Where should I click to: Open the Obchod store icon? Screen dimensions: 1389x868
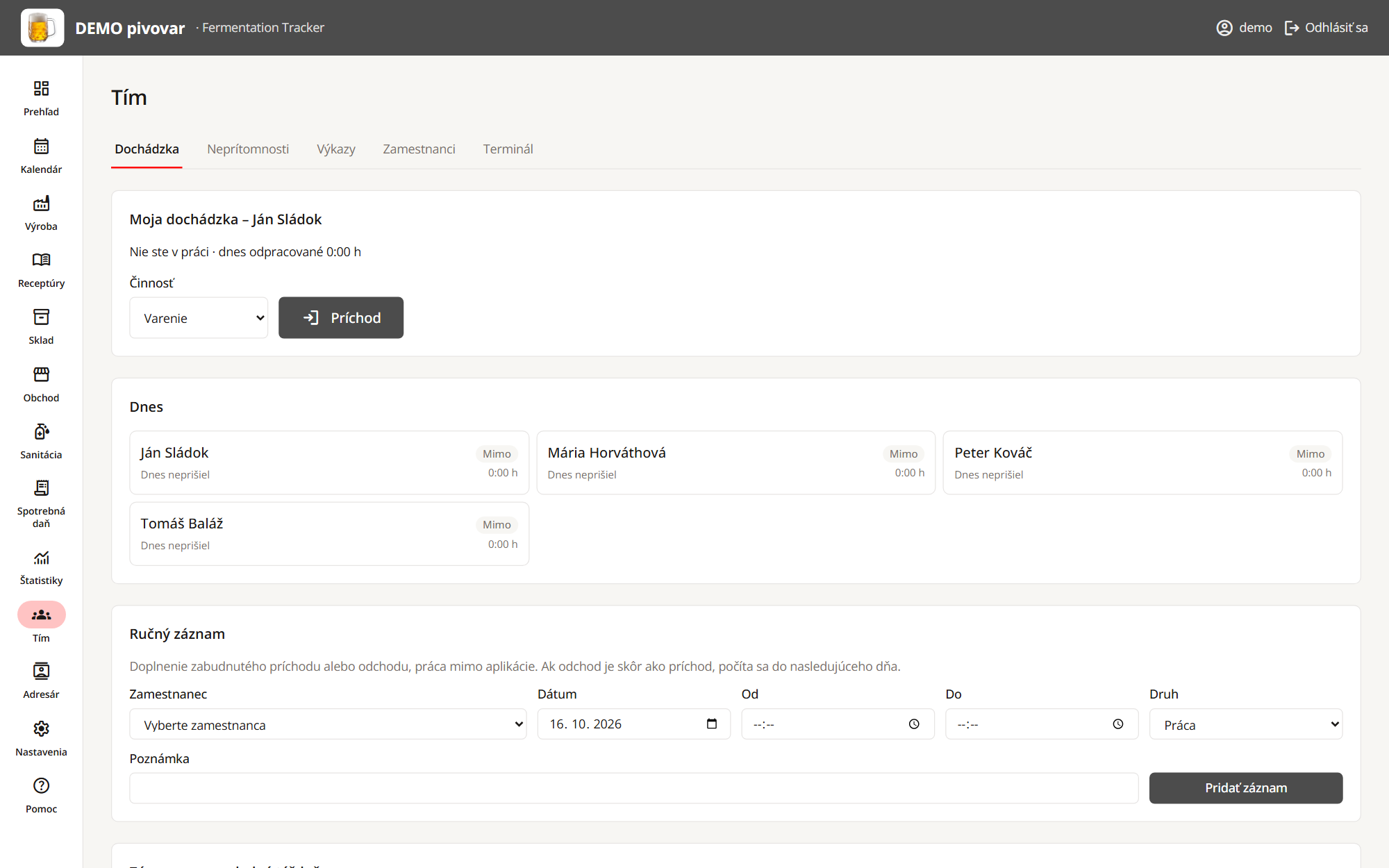pos(41,374)
